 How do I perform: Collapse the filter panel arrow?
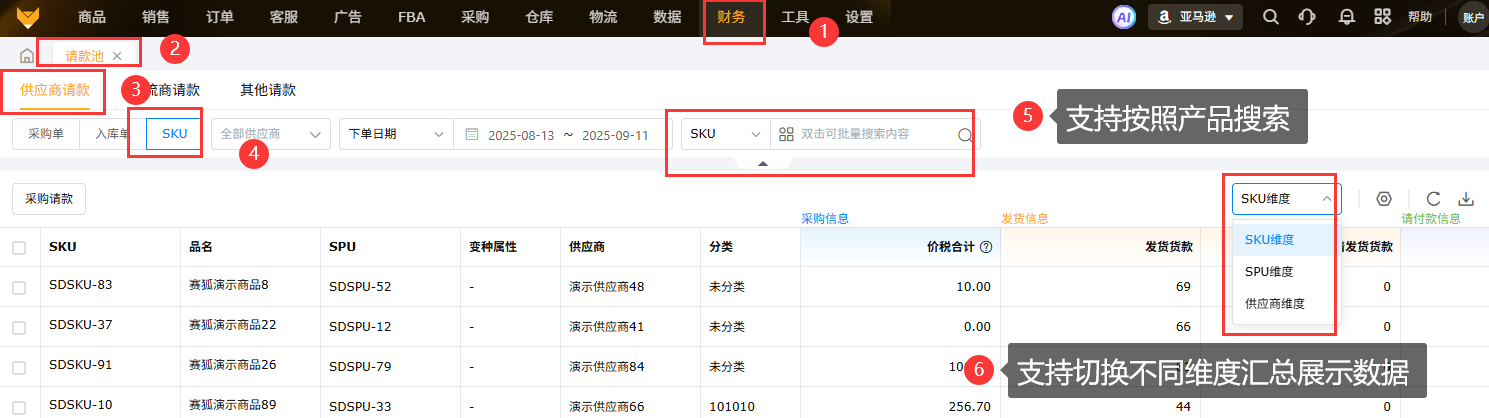tap(762, 163)
